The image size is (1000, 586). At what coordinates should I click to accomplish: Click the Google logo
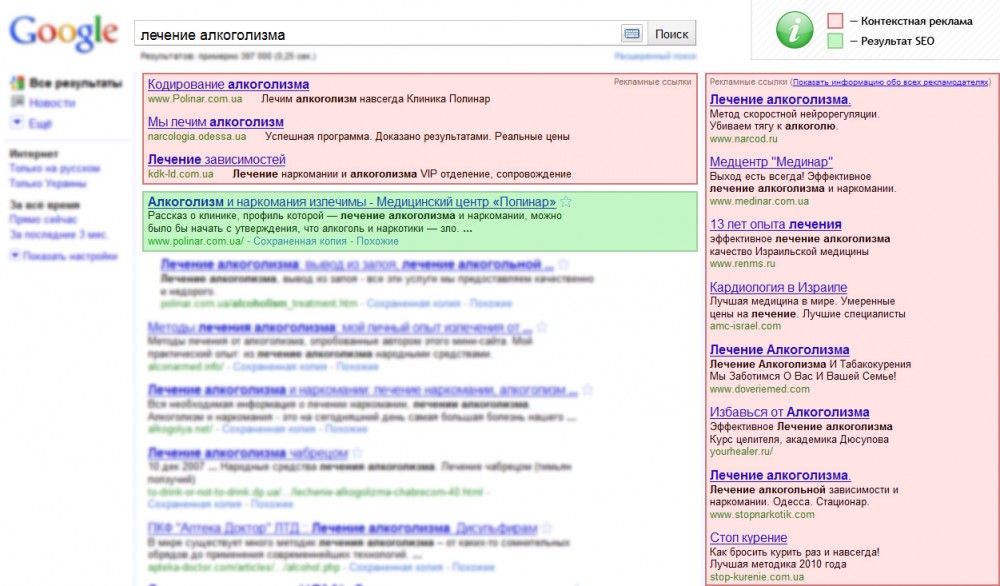[64, 33]
